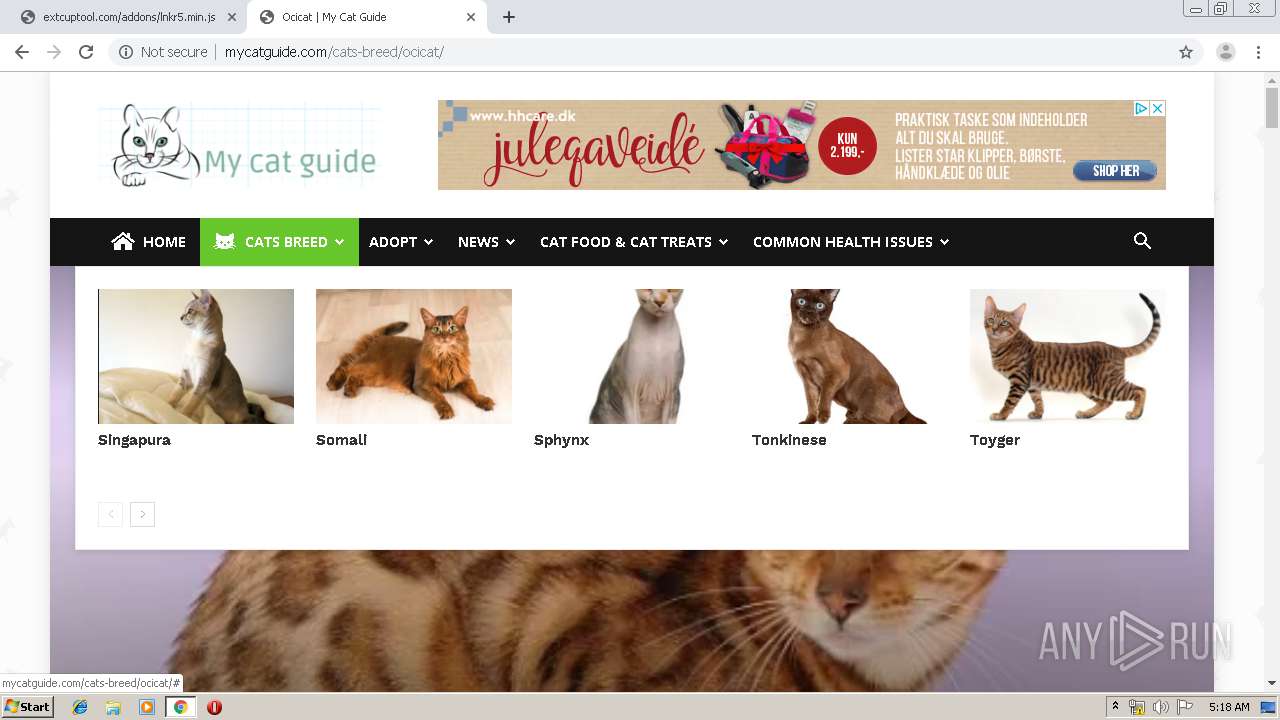Open the Chrome profile avatar
This screenshot has width=1280, height=720.
pos(1226,52)
